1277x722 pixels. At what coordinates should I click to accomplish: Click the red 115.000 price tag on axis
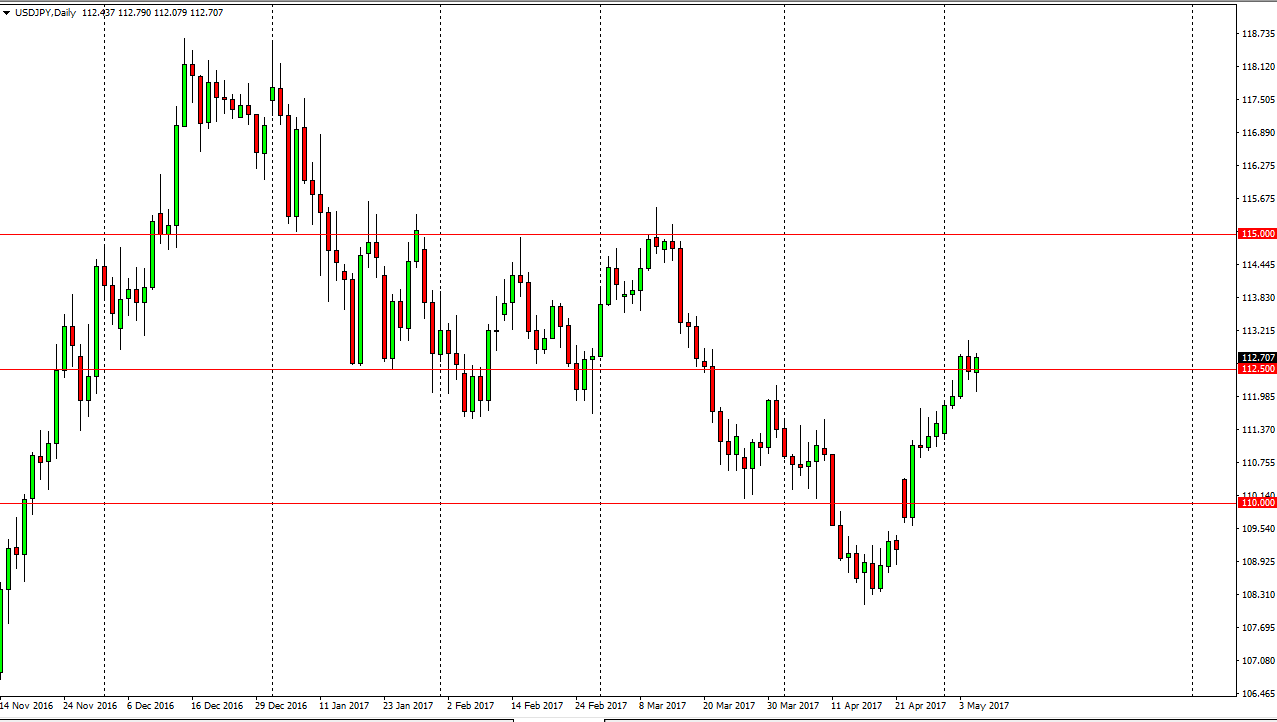tap(1257, 233)
